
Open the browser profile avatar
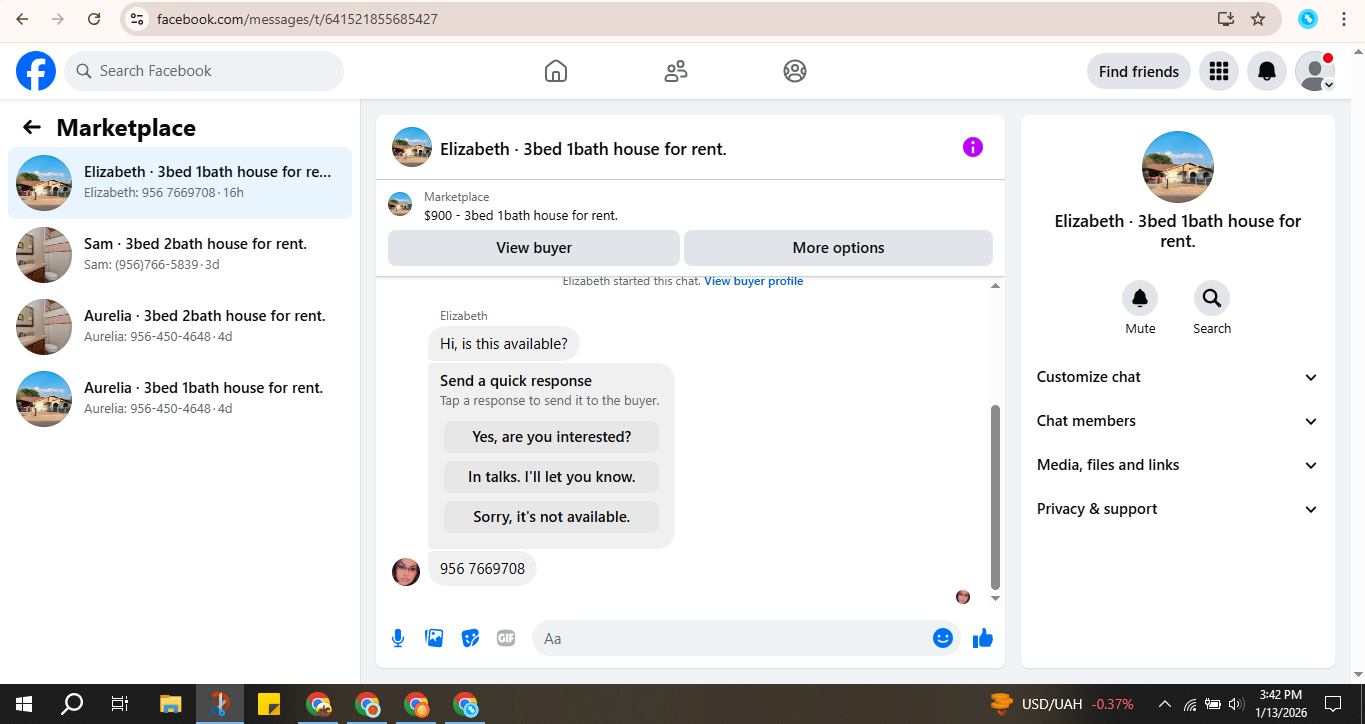(1308, 19)
